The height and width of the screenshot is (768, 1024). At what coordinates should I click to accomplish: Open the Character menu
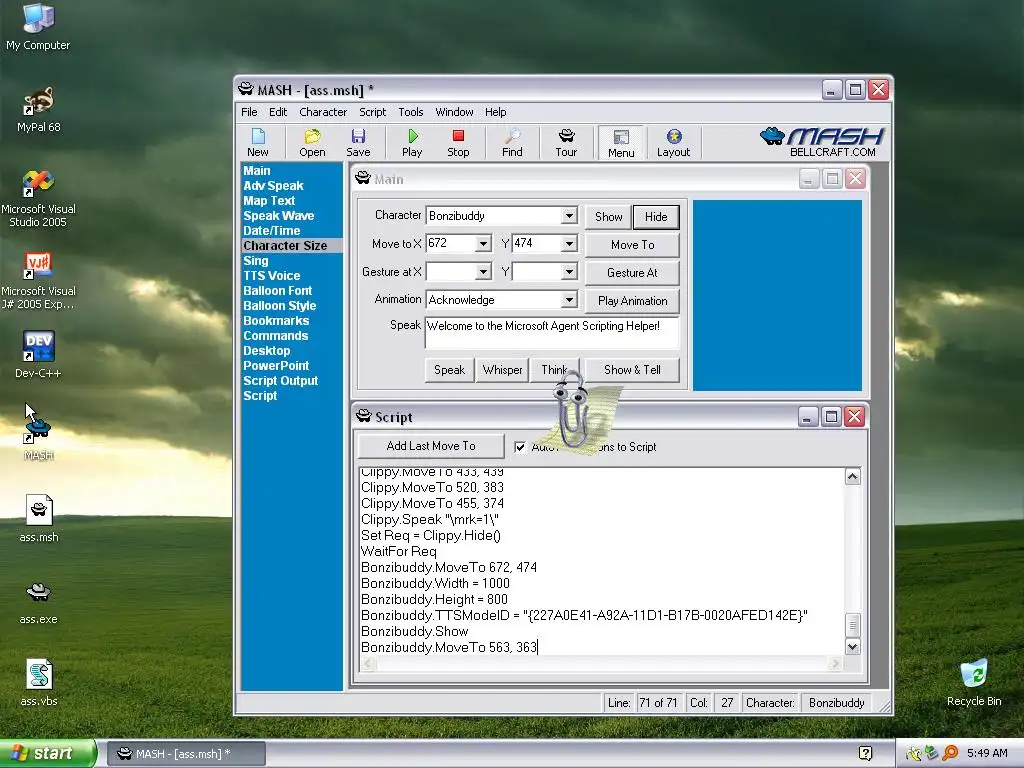323,112
